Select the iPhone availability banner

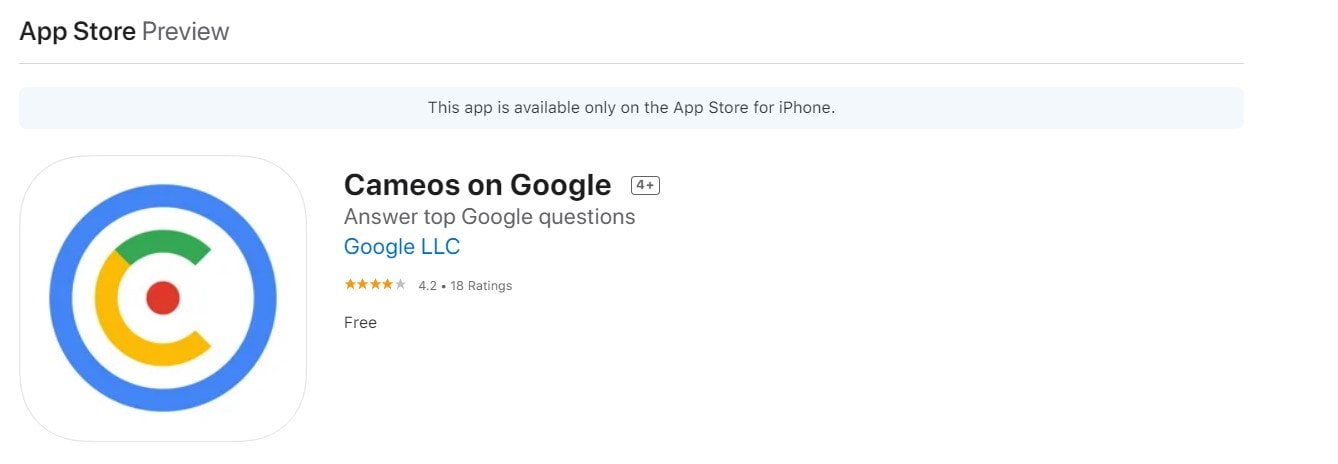point(631,108)
